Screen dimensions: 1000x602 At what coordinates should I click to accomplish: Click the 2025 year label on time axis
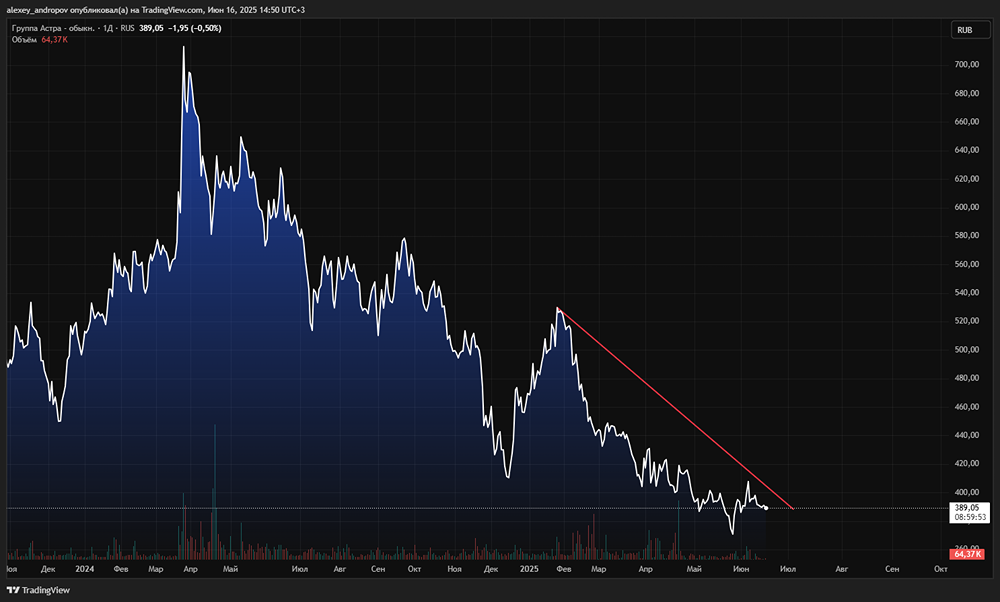[x=529, y=569]
